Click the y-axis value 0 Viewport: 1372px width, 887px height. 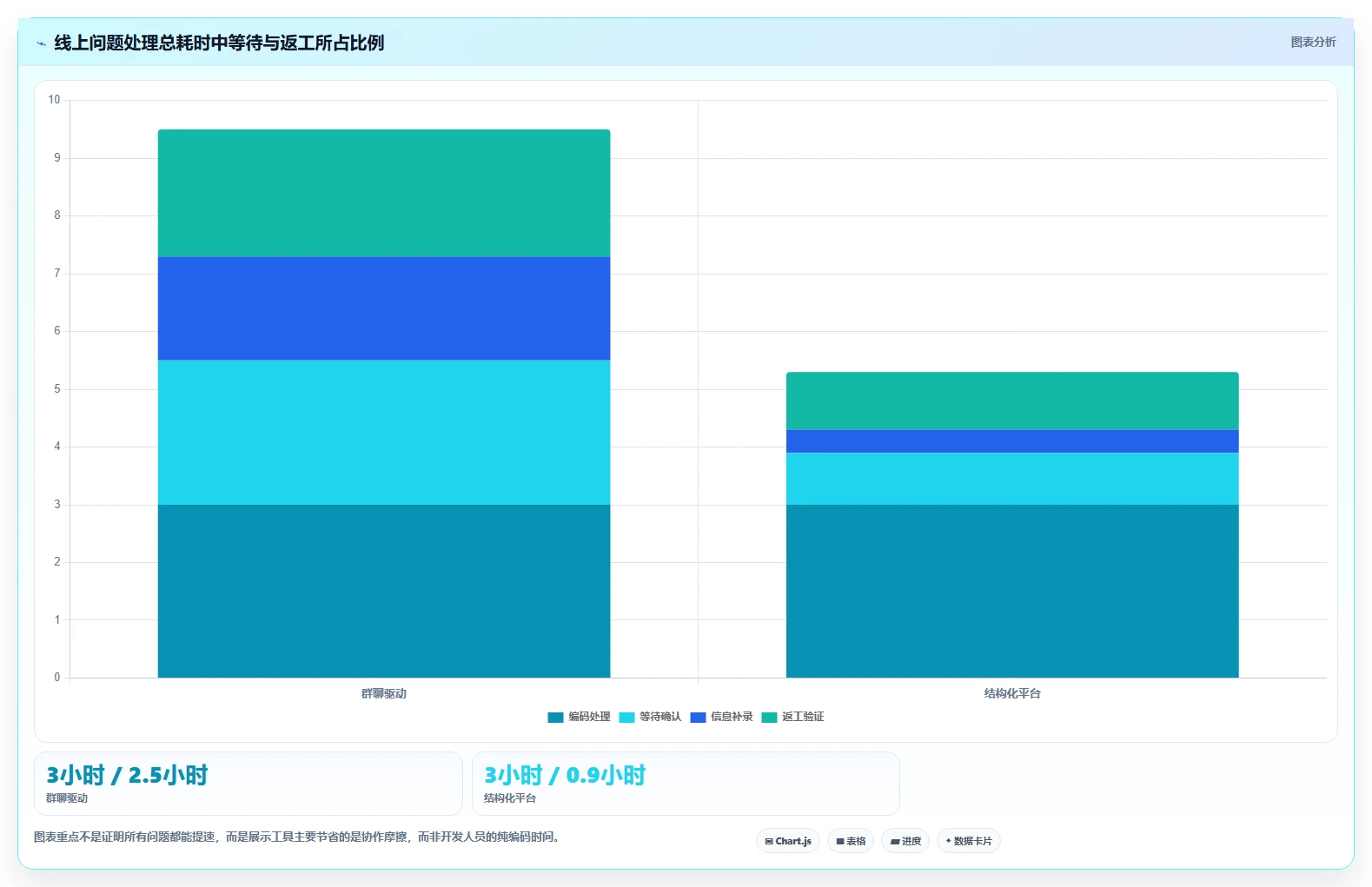click(x=57, y=678)
